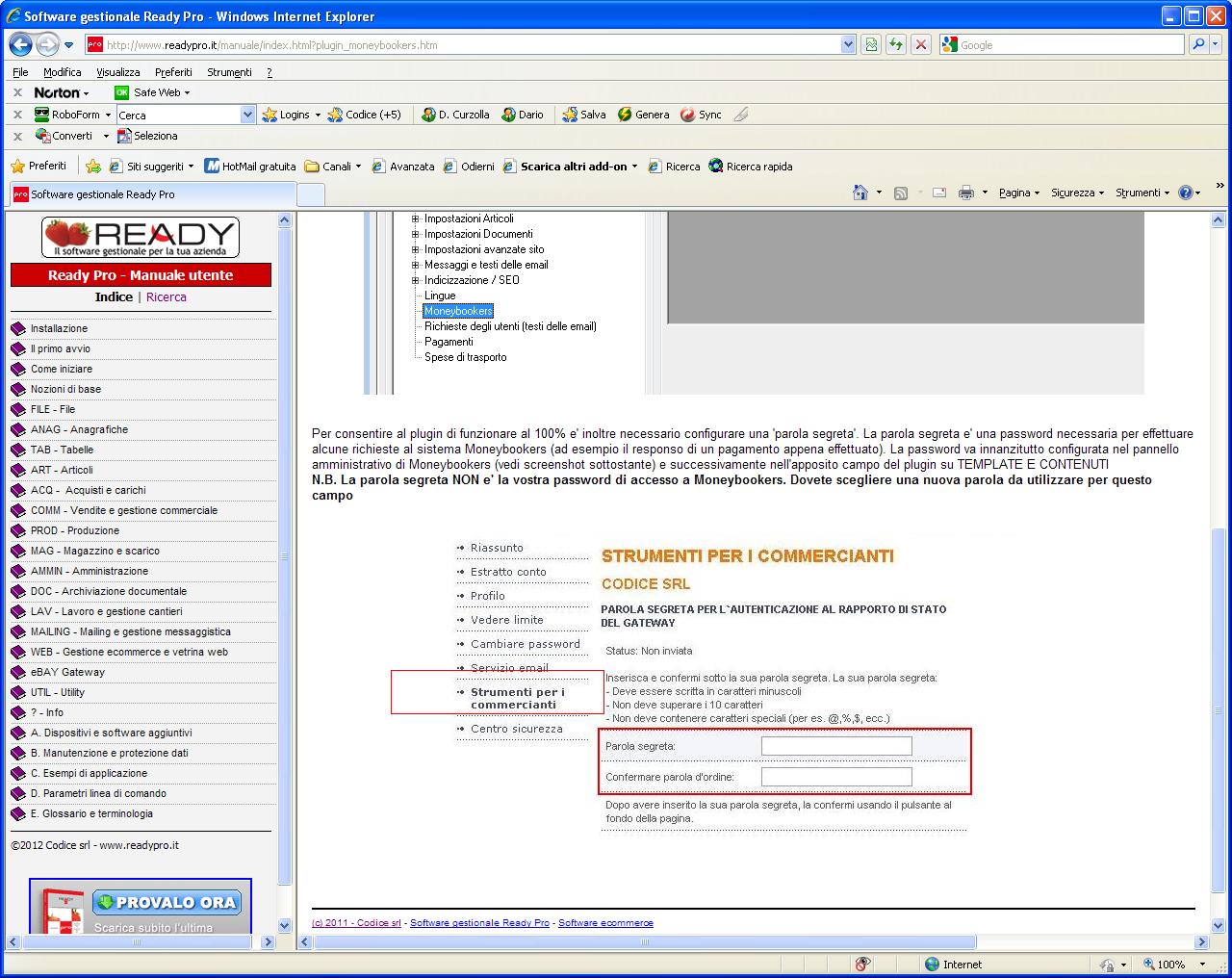Open the File menu
Screen dimensions: 1232x978
(20, 72)
